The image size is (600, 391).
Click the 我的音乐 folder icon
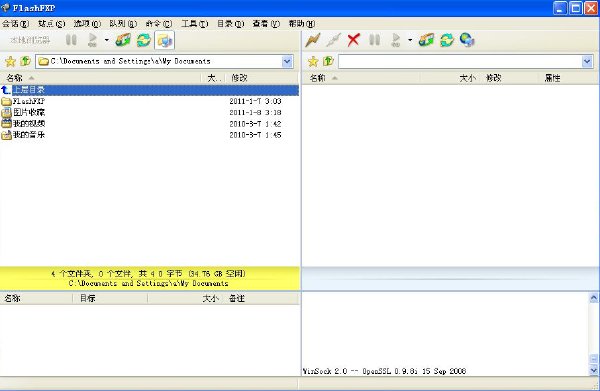point(7,135)
